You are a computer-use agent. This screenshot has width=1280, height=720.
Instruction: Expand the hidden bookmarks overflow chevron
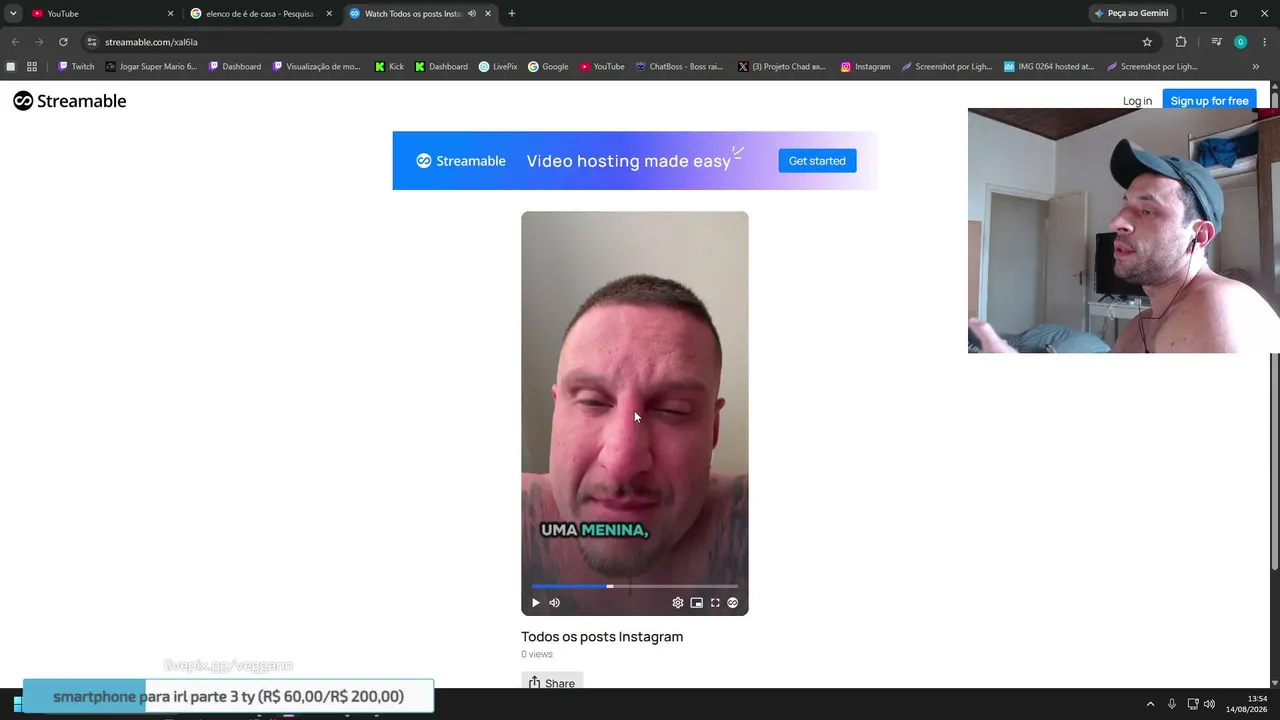point(1256,67)
